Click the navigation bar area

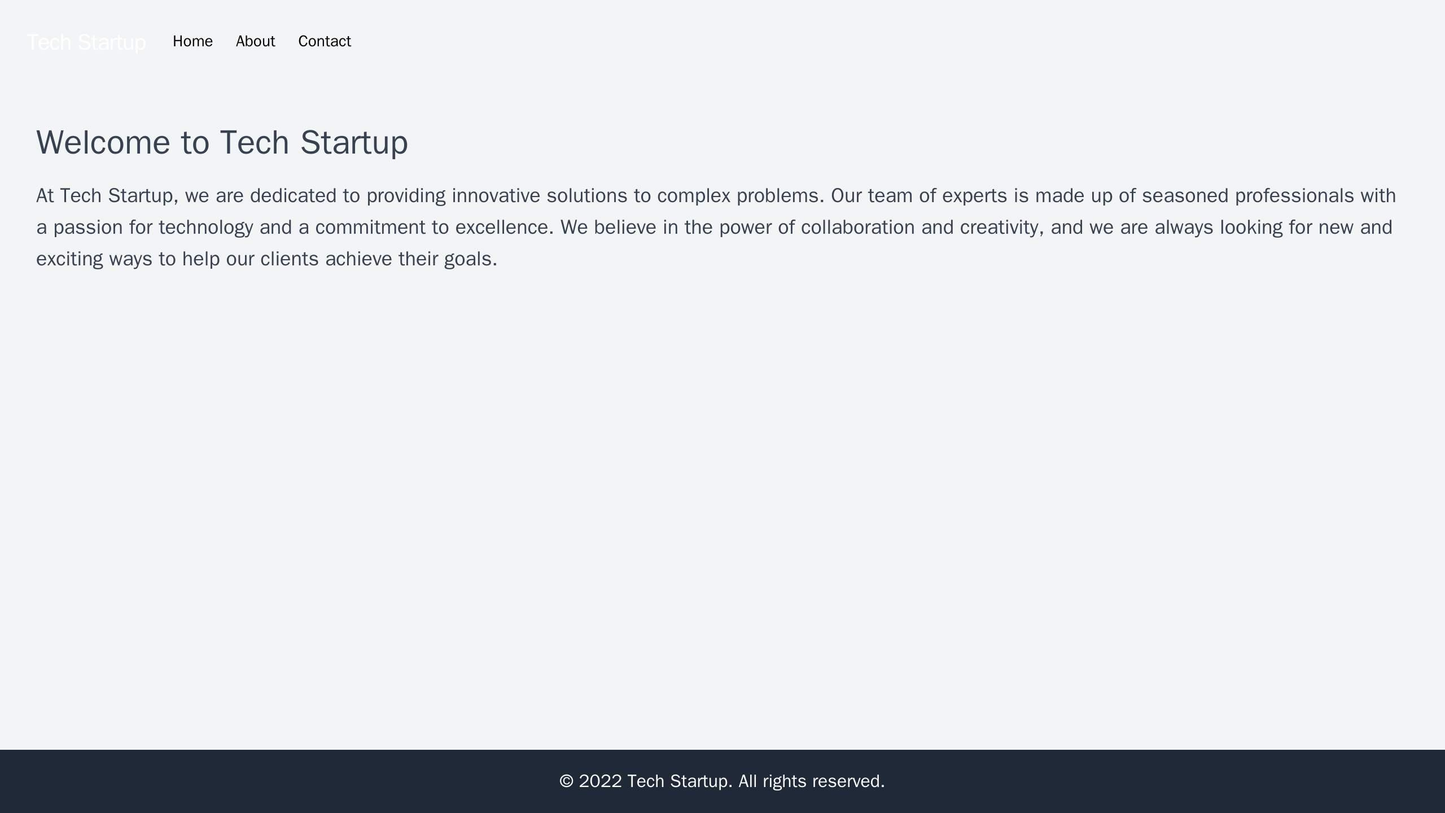(x=722, y=42)
